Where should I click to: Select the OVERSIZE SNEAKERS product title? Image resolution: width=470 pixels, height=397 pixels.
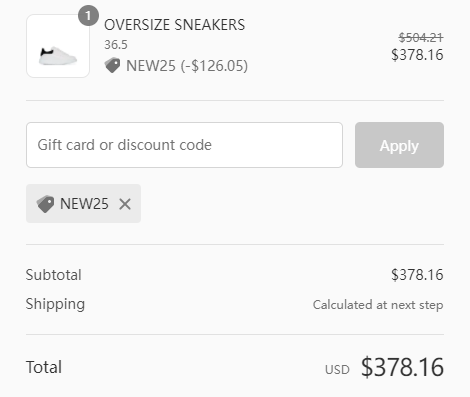[175, 25]
